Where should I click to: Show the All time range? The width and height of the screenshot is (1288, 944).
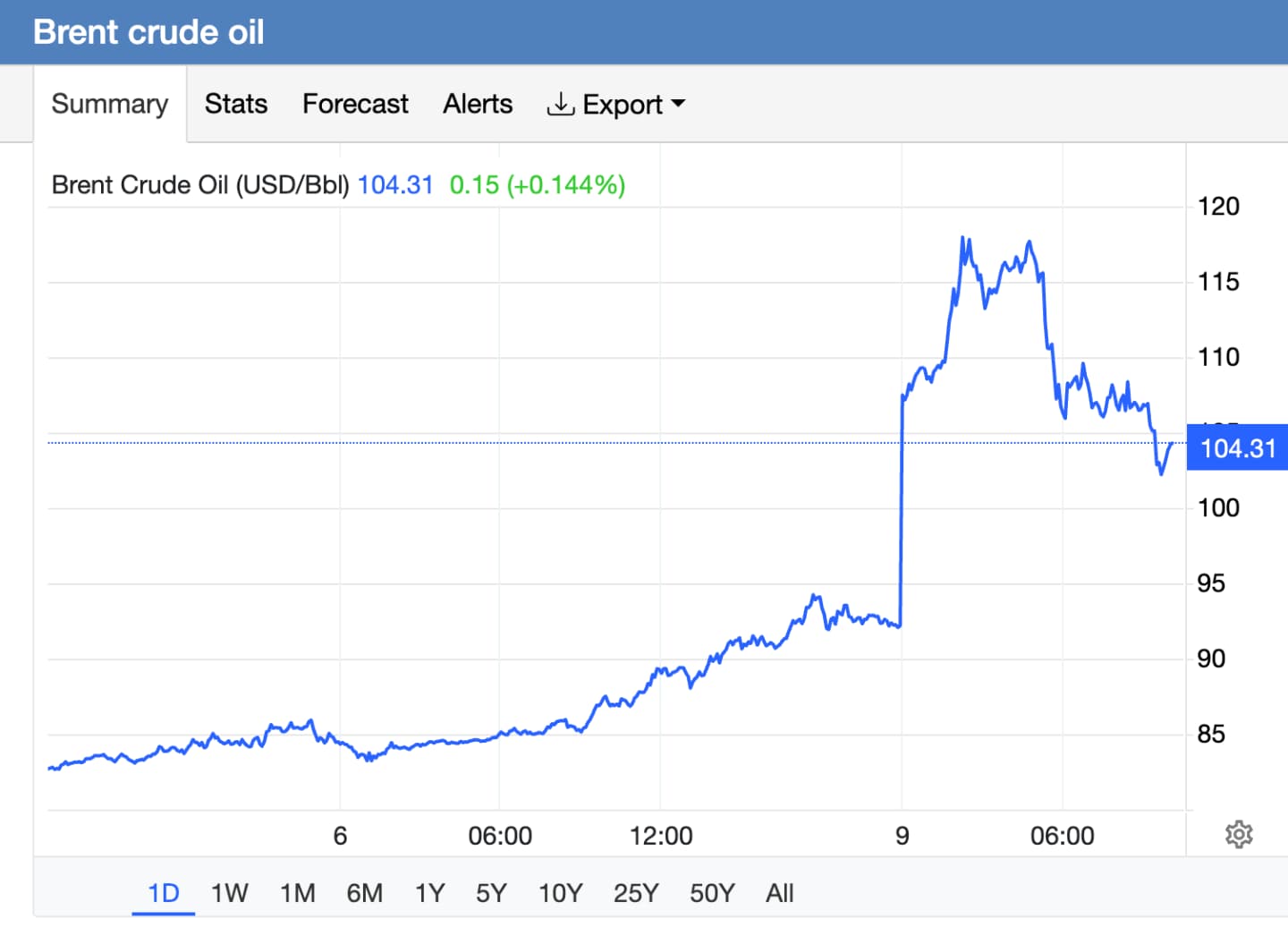point(778,892)
